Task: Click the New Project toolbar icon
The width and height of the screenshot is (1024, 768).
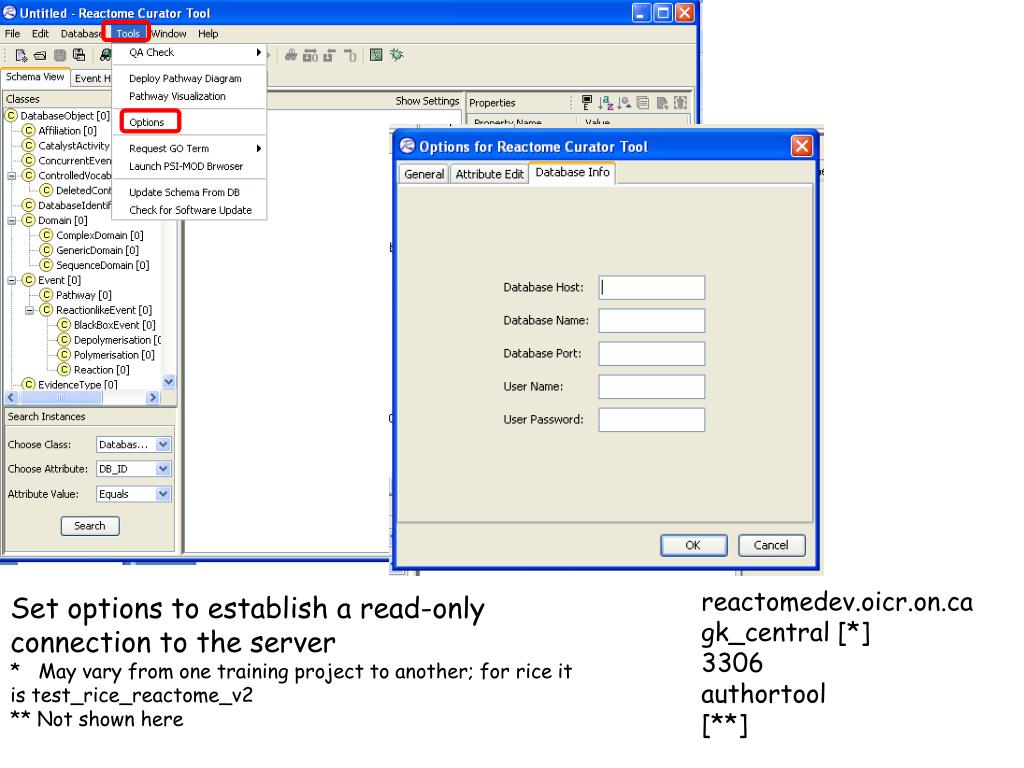Action: [21, 56]
